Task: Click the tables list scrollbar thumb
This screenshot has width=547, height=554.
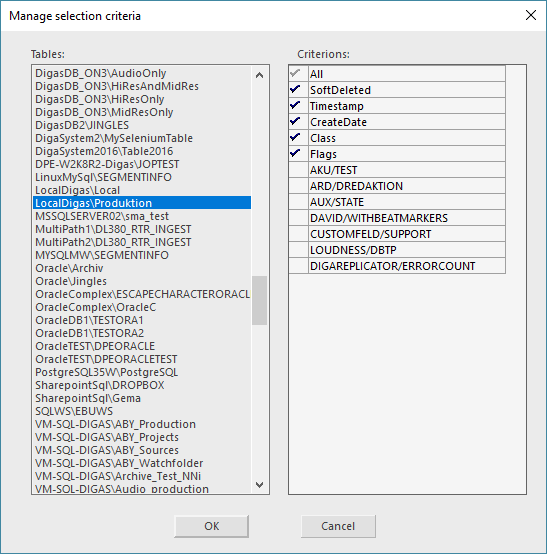Action: (x=259, y=300)
